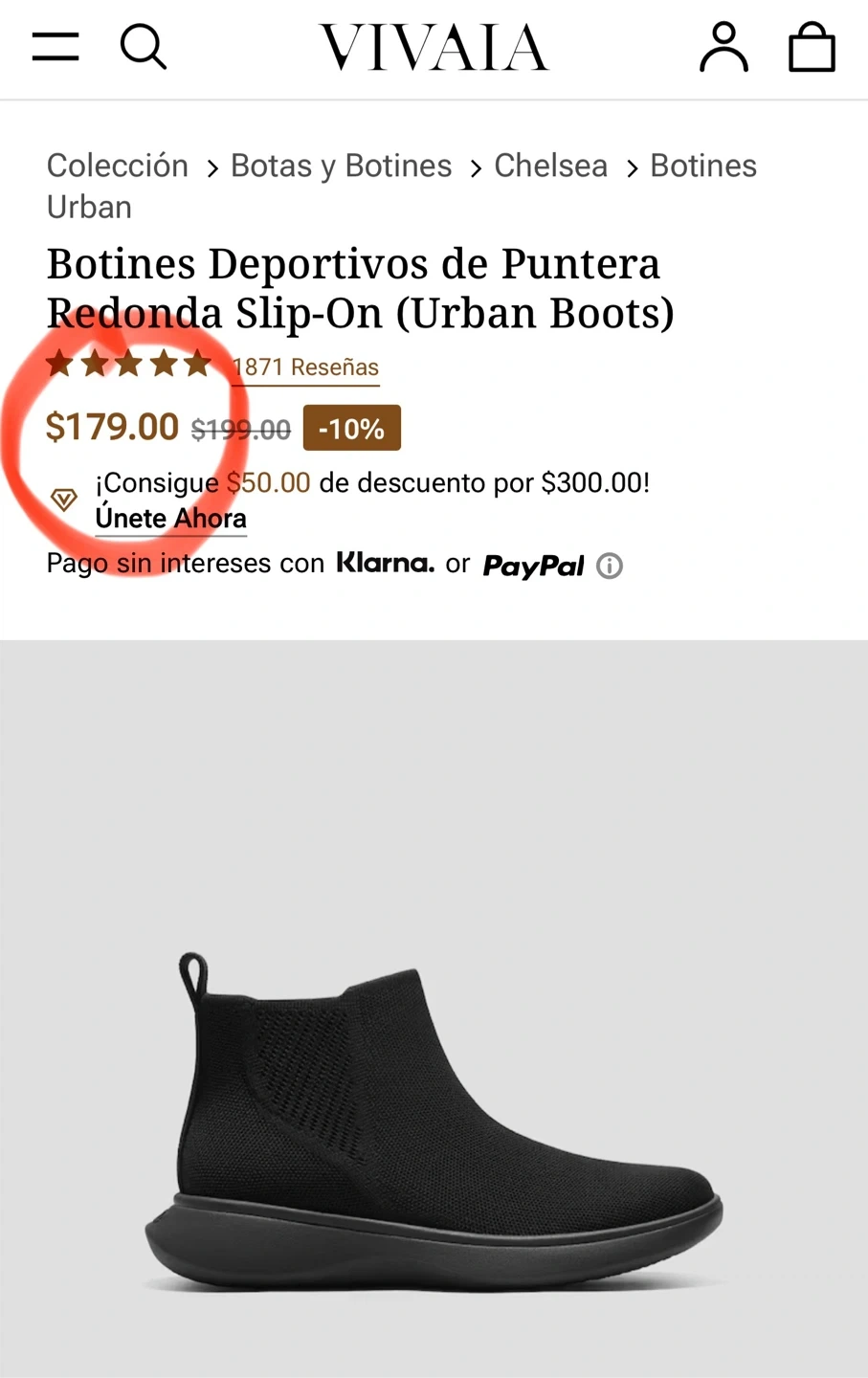868x1378 pixels.
Task: Click the Únete Ahora link
Action: coord(171,519)
